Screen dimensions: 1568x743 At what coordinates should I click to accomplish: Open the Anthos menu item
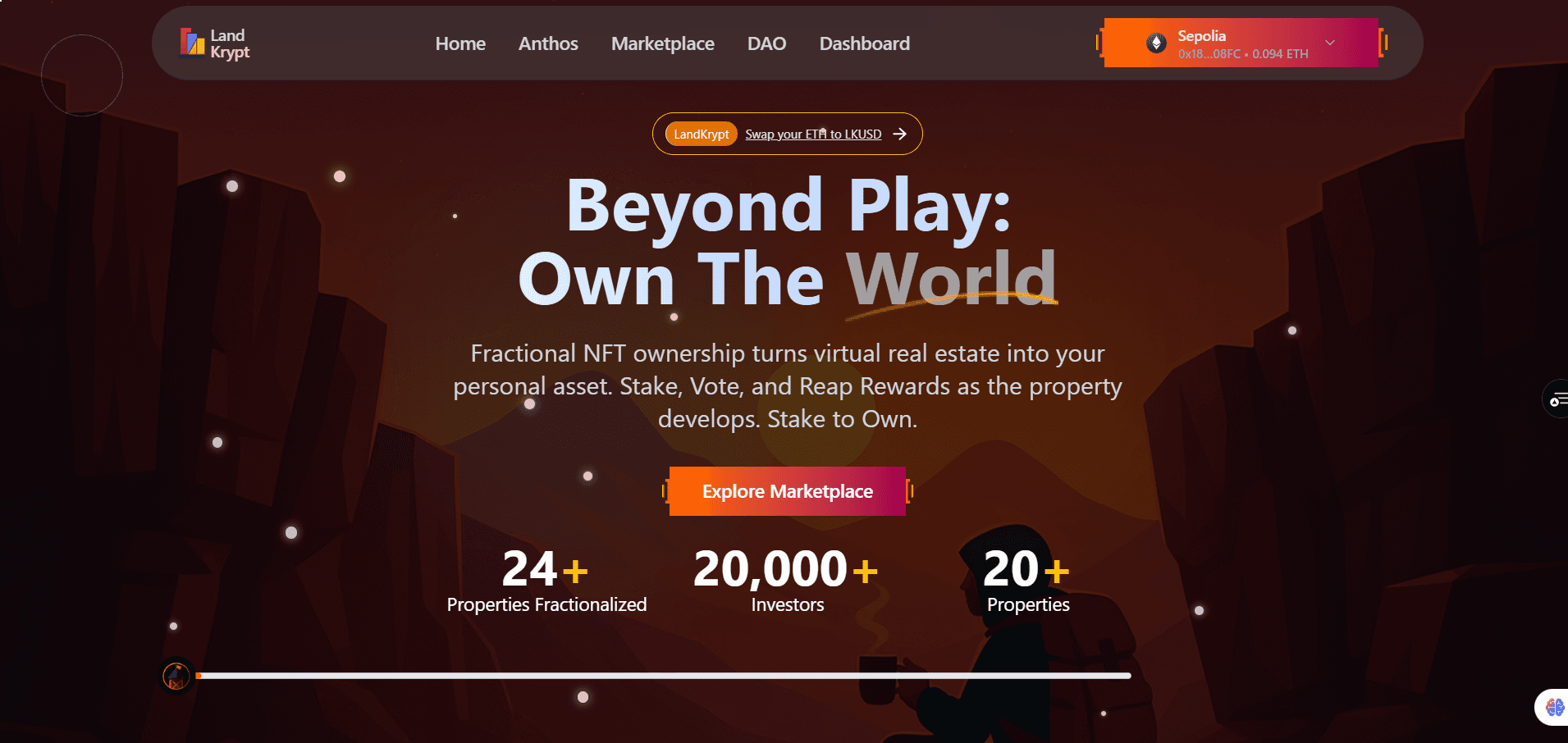[x=548, y=43]
